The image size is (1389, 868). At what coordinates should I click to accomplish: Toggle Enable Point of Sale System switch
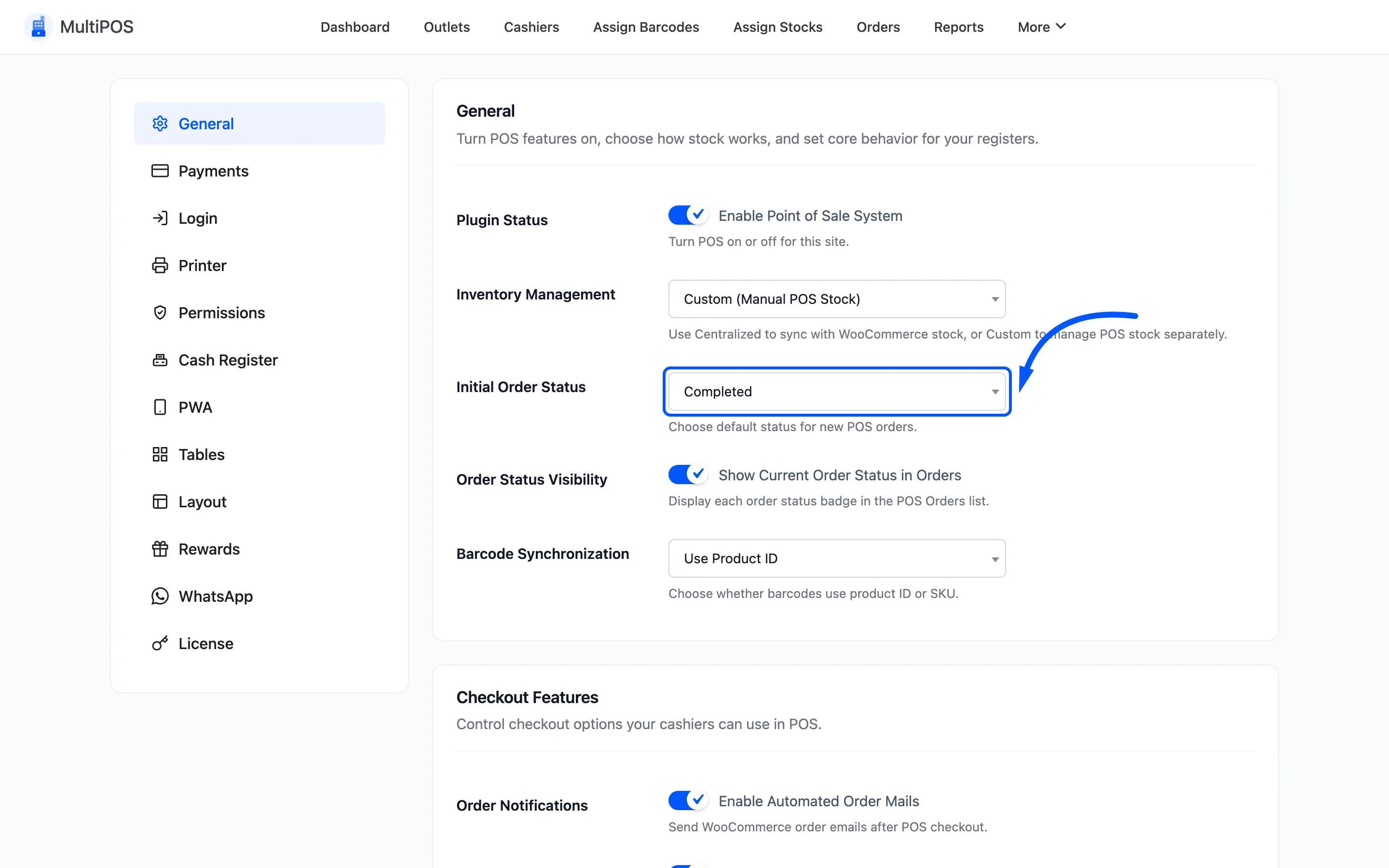688,215
